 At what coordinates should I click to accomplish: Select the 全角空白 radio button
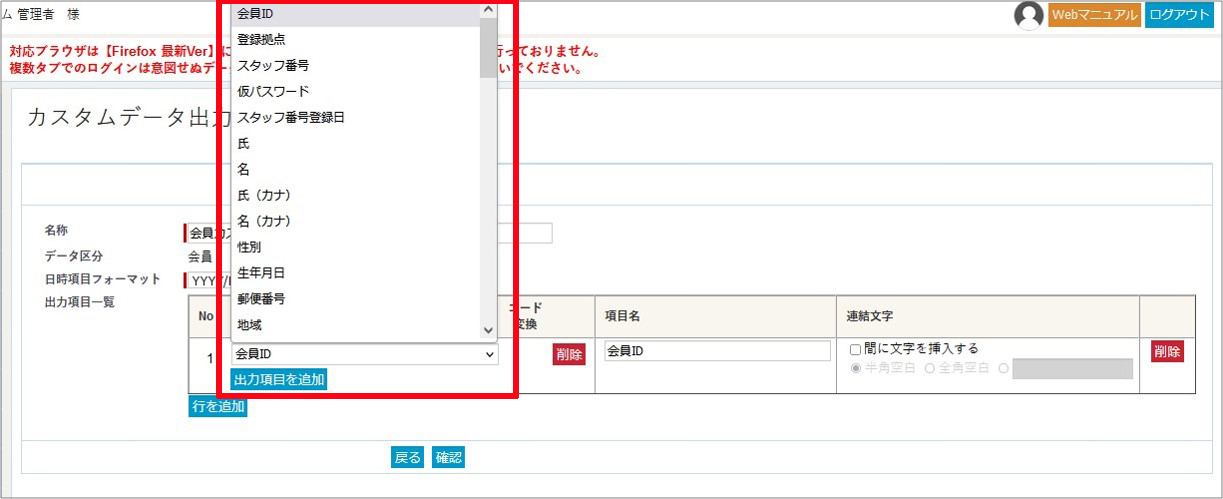click(930, 369)
